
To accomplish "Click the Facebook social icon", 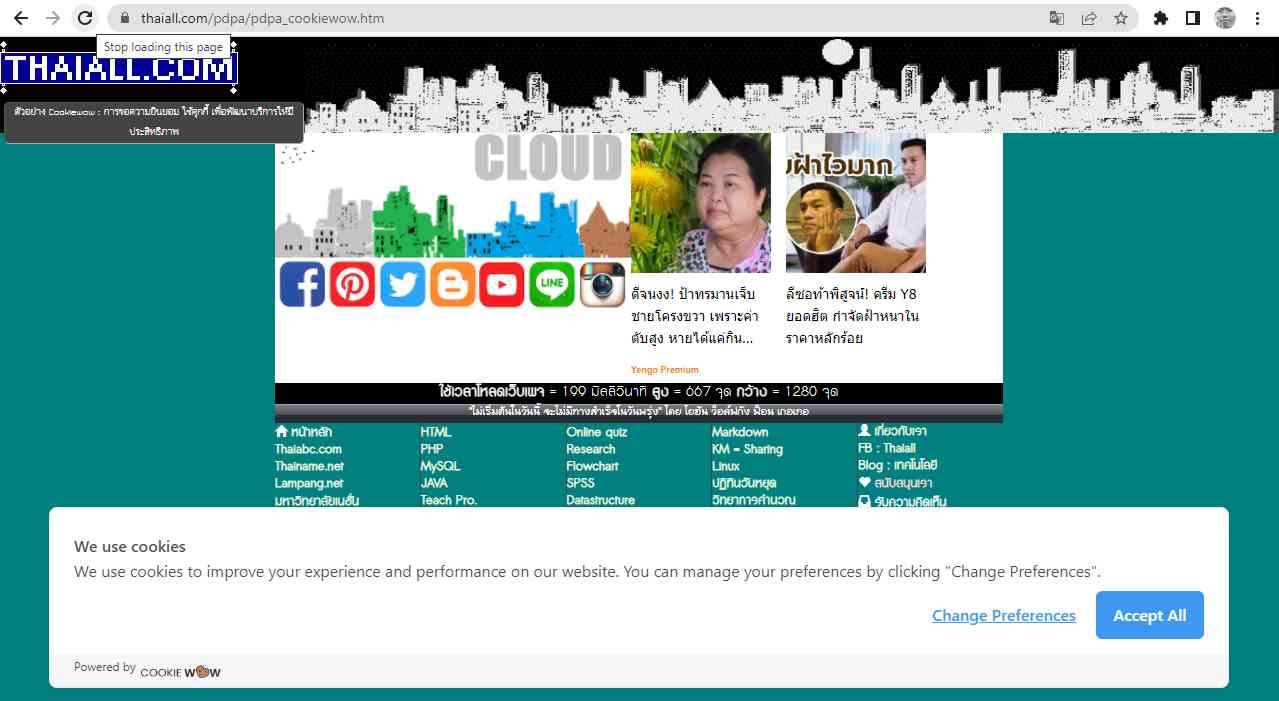I will point(302,284).
